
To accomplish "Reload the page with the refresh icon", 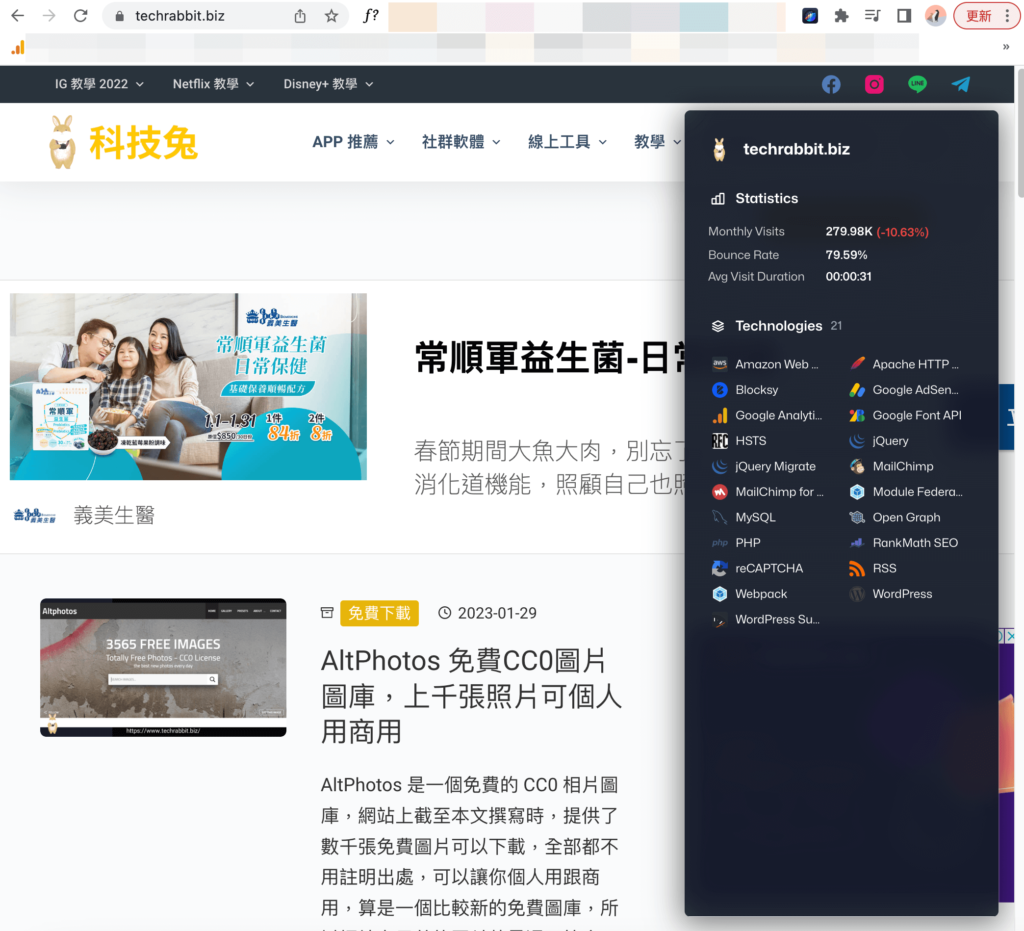I will coord(80,16).
